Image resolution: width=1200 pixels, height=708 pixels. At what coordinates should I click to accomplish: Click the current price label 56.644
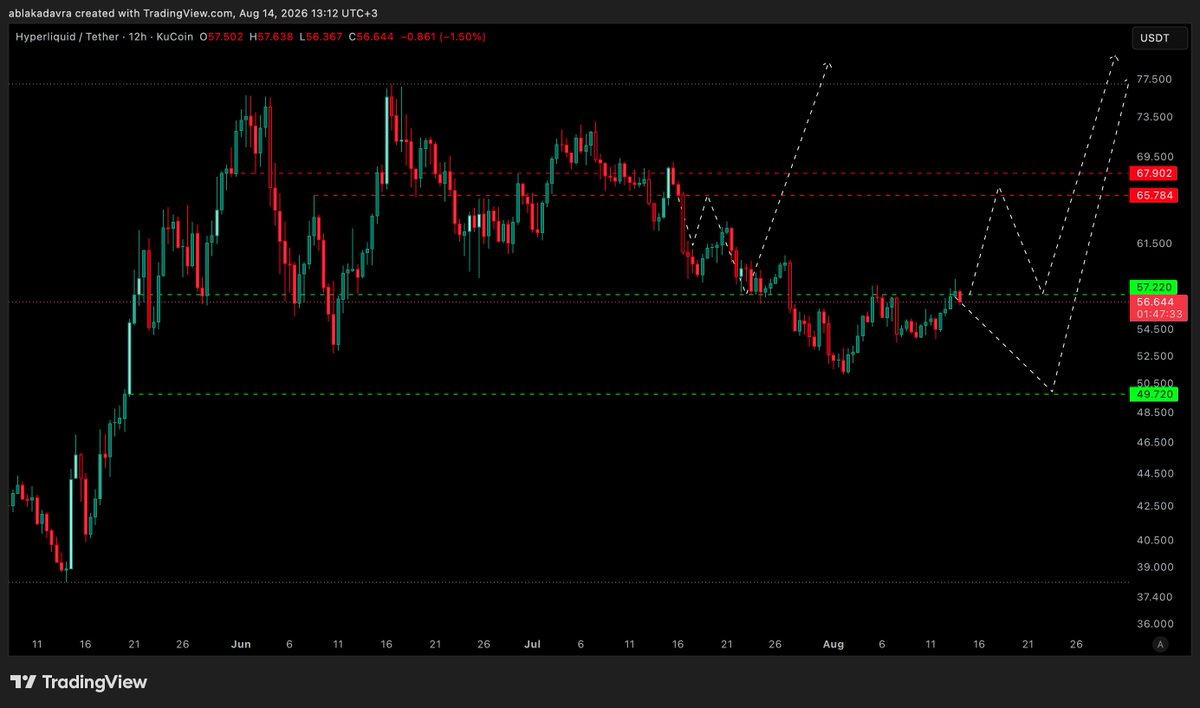coord(1156,301)
